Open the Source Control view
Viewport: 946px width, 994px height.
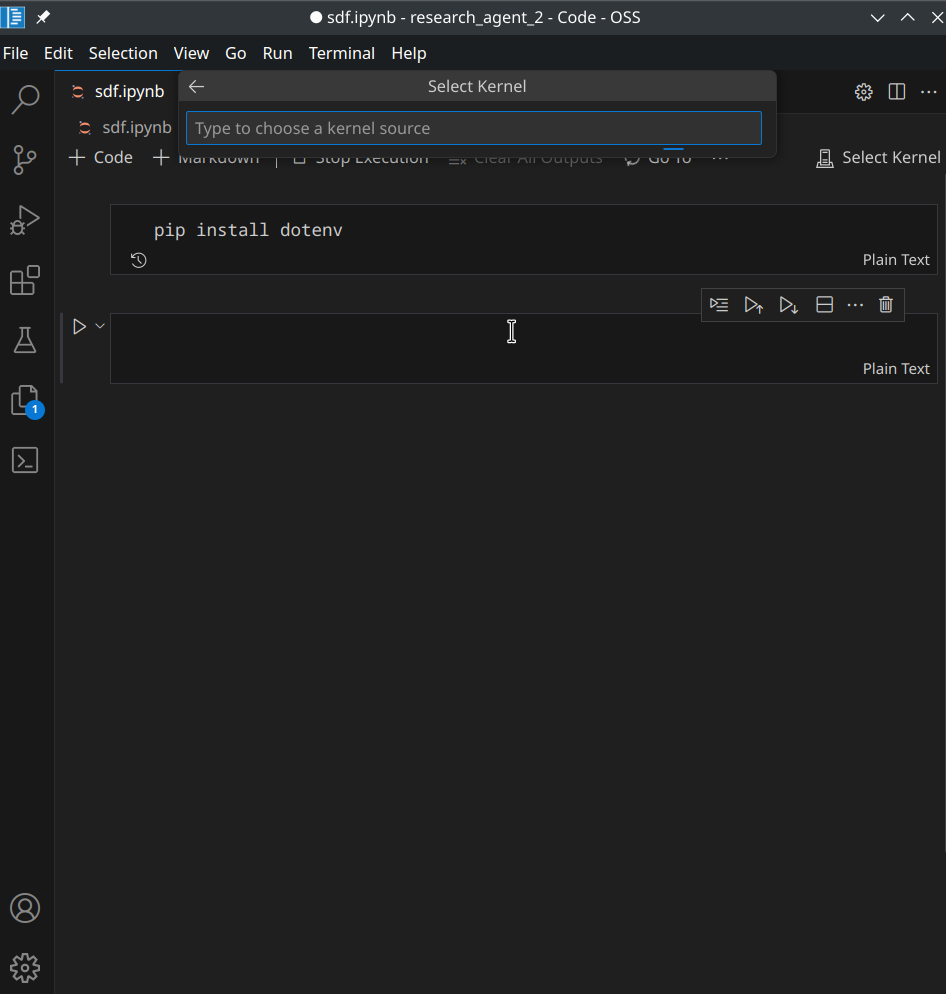(x=25, y=160)
